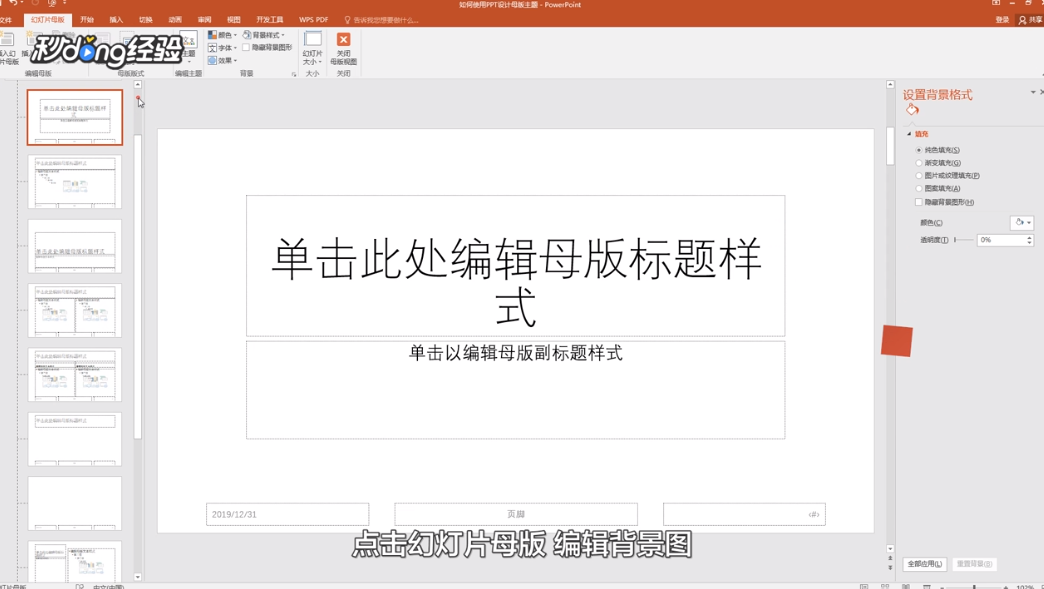Open the WPS PDF tab
This screenshot has height=589, width=1044.
point(314,20)
